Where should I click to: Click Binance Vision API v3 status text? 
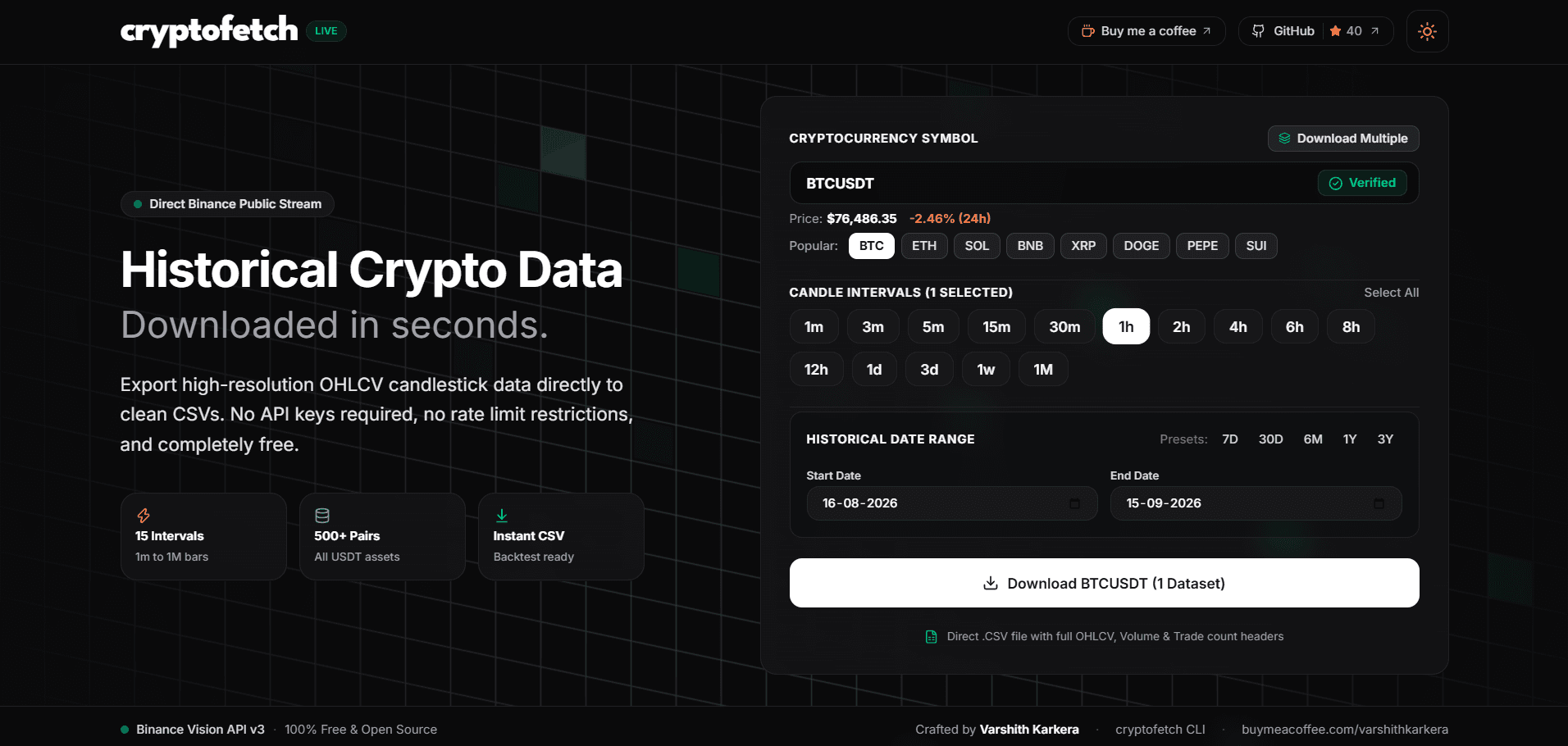(200, 730)
